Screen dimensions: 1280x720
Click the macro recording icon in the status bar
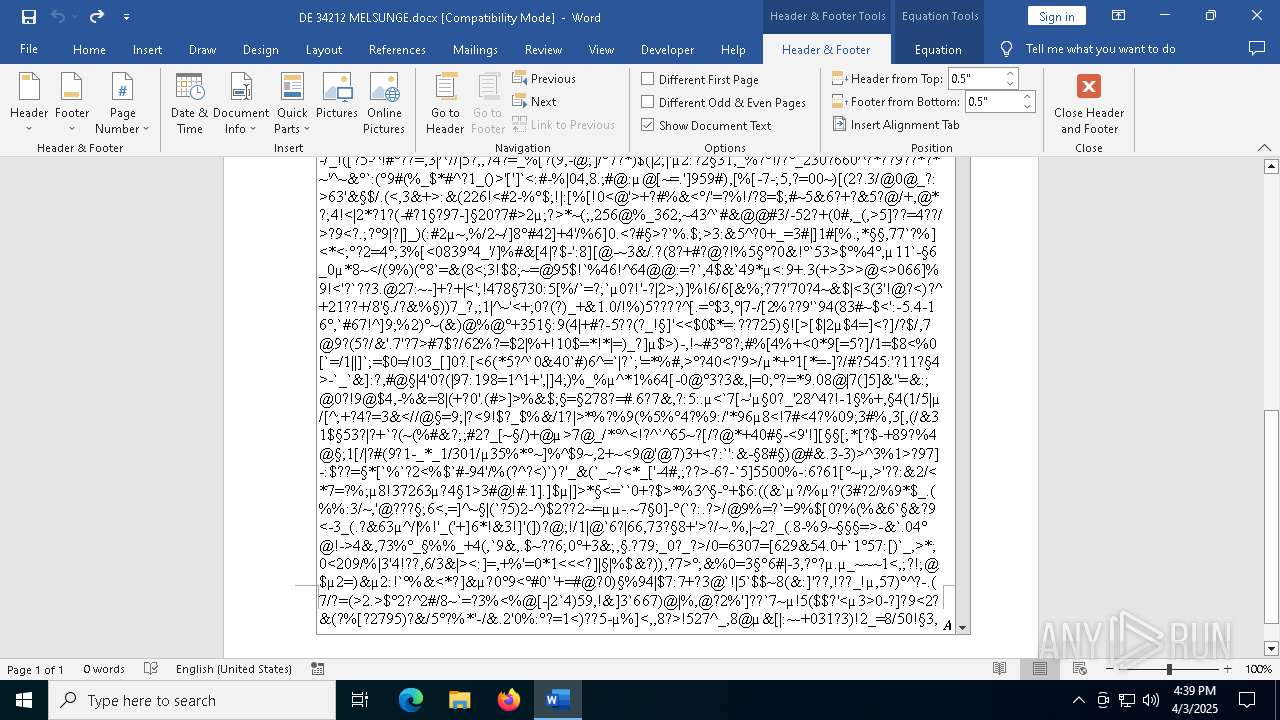pos(317,669)
